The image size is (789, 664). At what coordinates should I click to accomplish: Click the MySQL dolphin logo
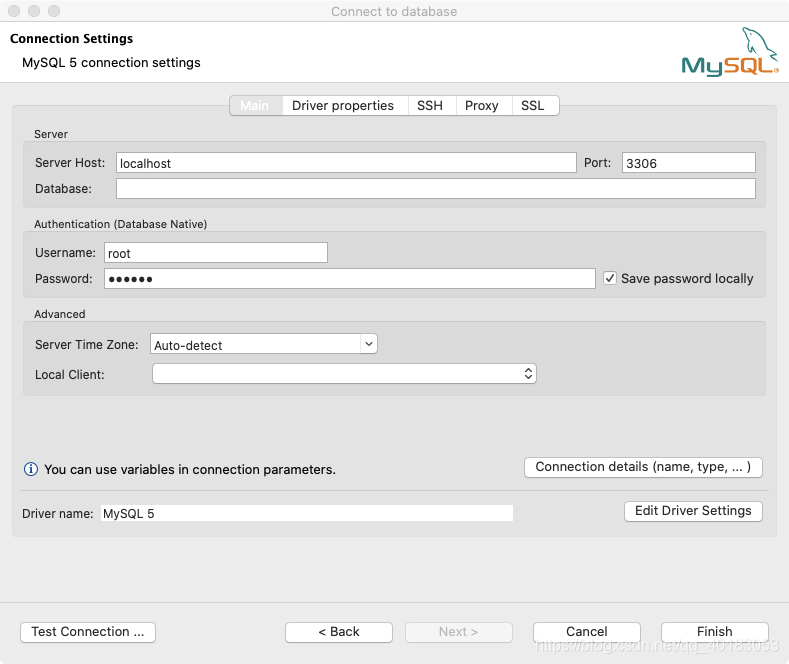(730, 52)
